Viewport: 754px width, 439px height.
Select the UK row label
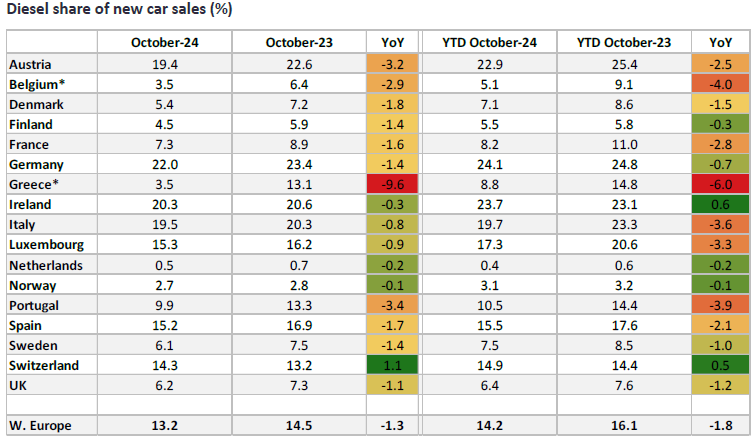point(20,384)
